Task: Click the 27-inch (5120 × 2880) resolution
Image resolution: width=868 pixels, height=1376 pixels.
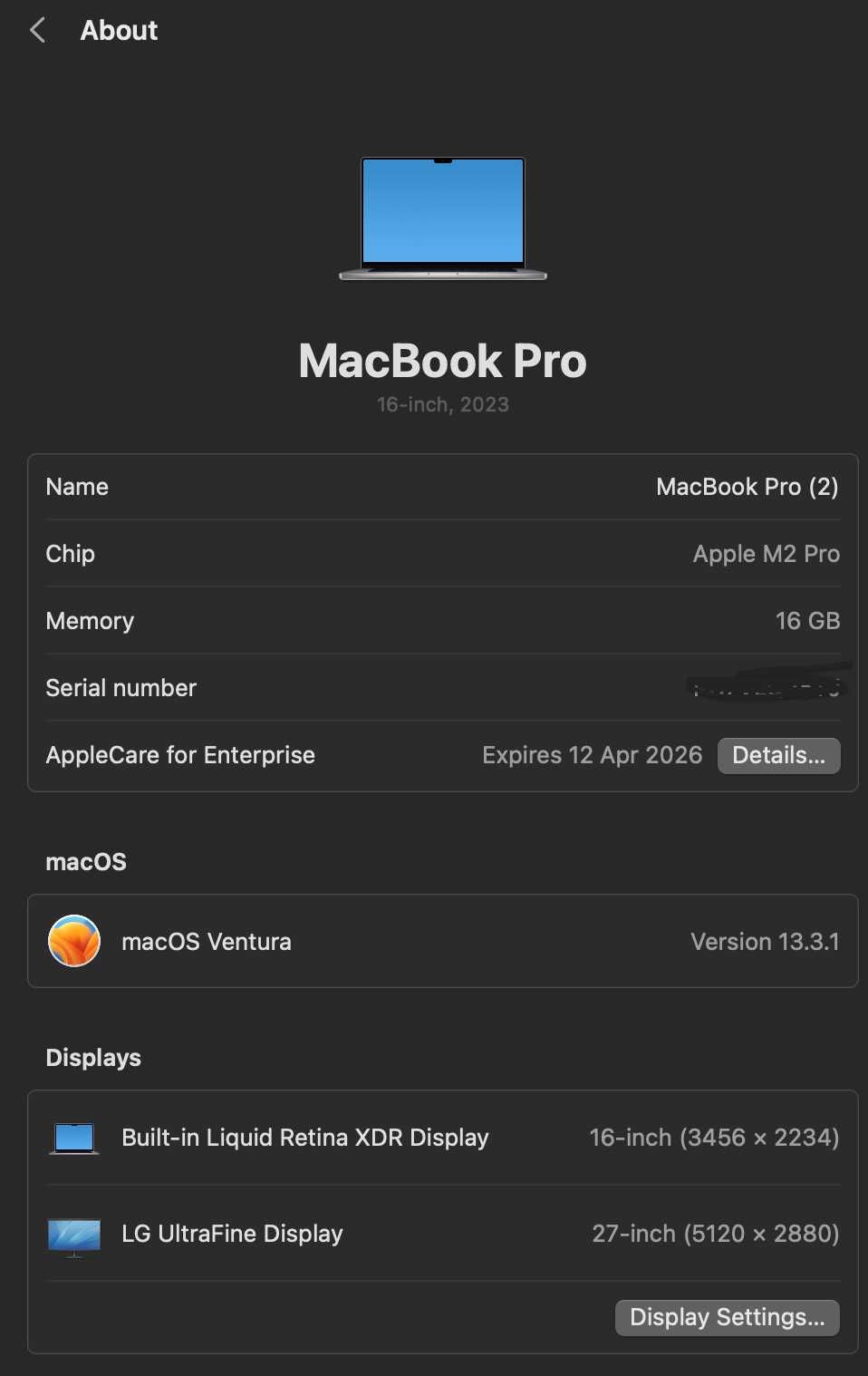Action: pos(716,1234)
